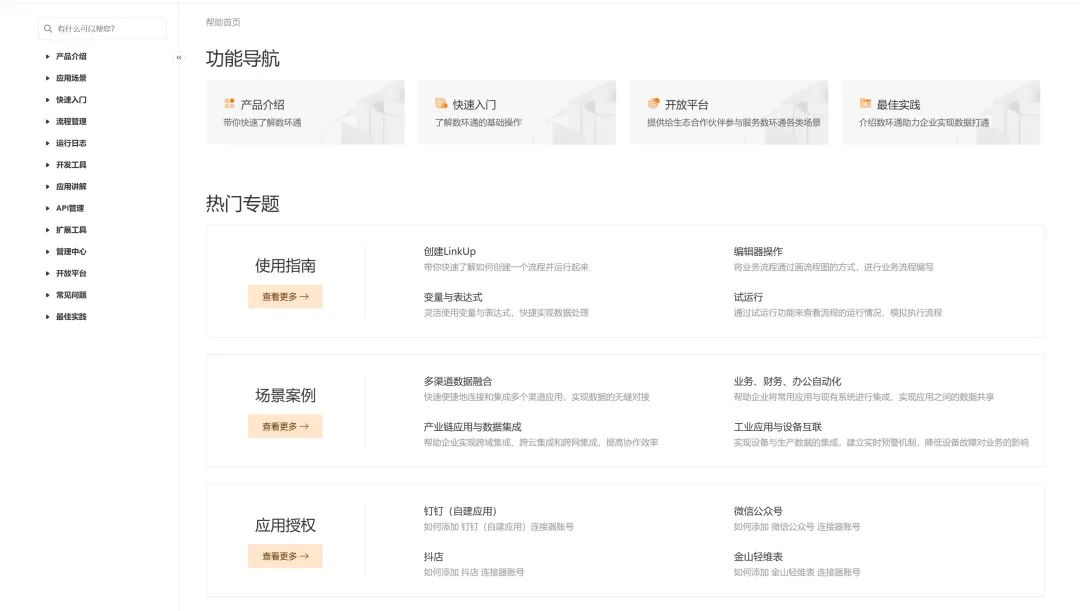This screenshot has height=611, width=1080.
Task: Collapse the sidebar with double-chevron icon
Action: (x=179, y=57)
